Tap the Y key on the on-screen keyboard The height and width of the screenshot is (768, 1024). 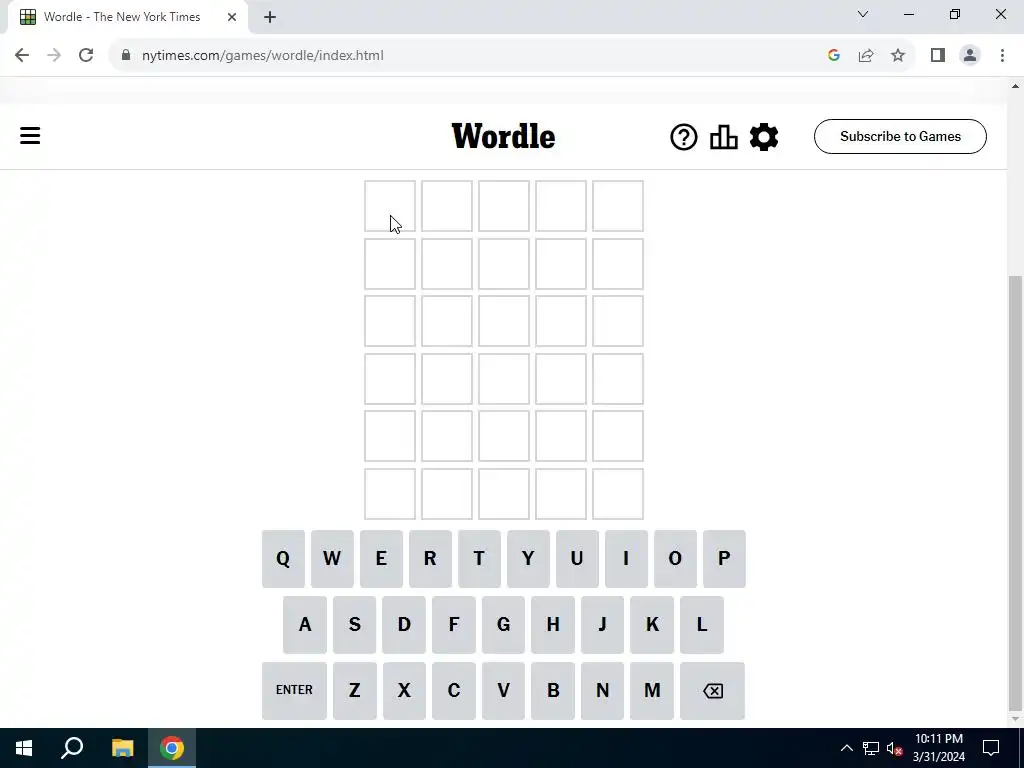528,558
